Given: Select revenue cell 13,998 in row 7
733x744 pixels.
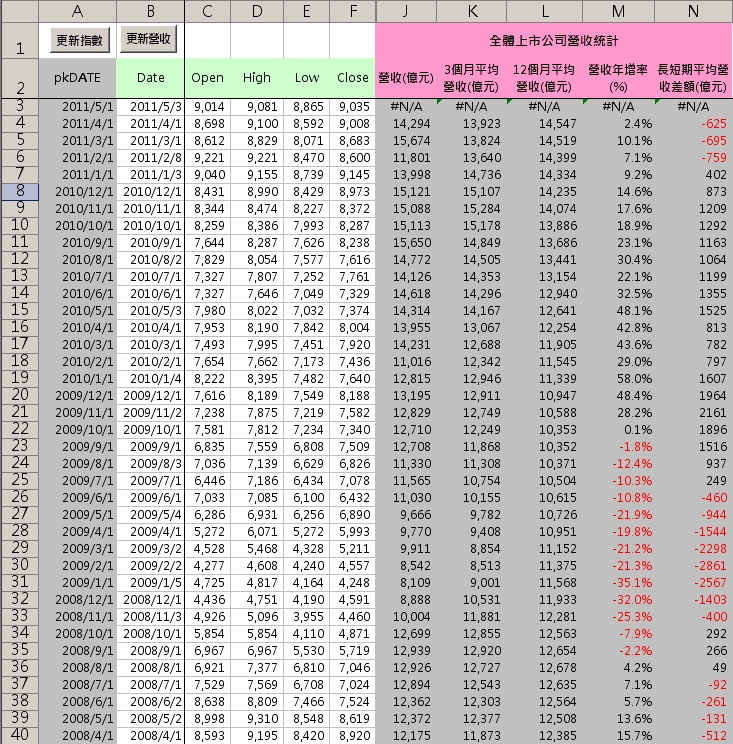Looking at the screenshot, I should 406,175.
